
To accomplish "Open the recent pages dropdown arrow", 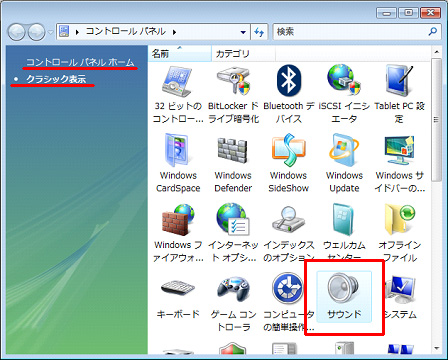I will (50, 32).
